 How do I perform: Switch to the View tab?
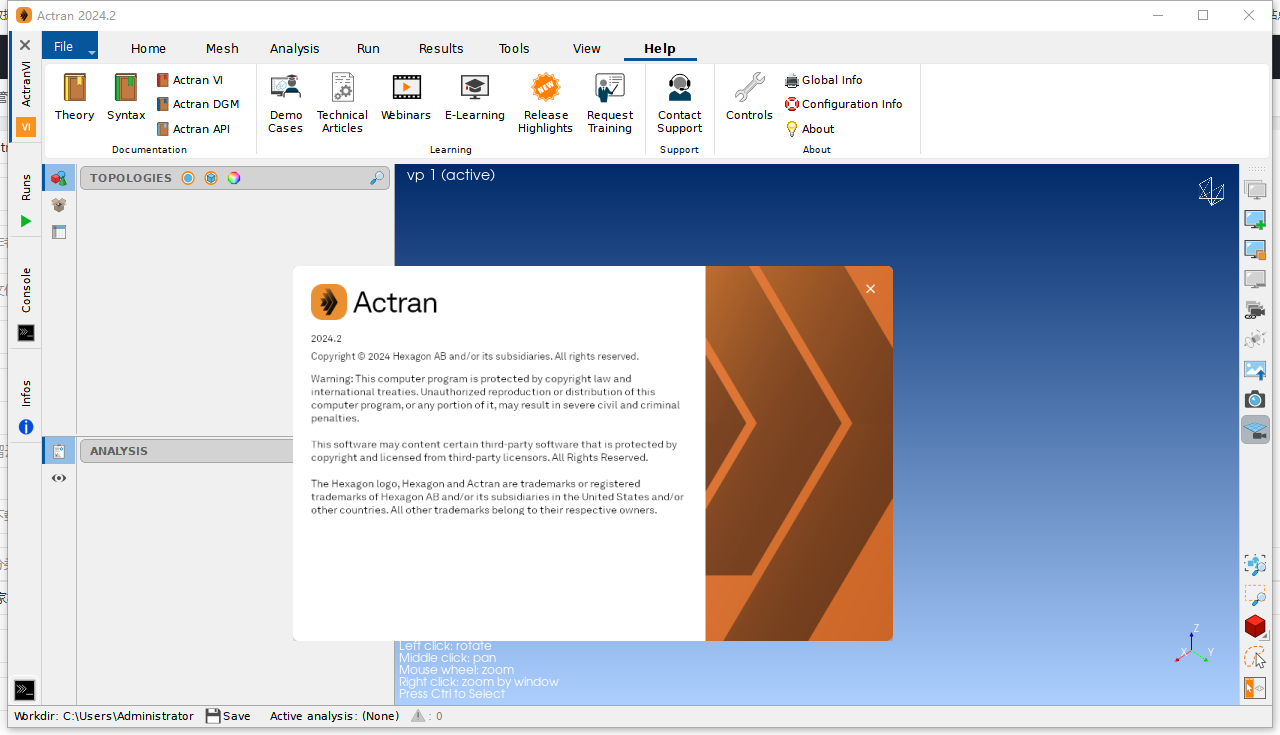pos(587,48)
